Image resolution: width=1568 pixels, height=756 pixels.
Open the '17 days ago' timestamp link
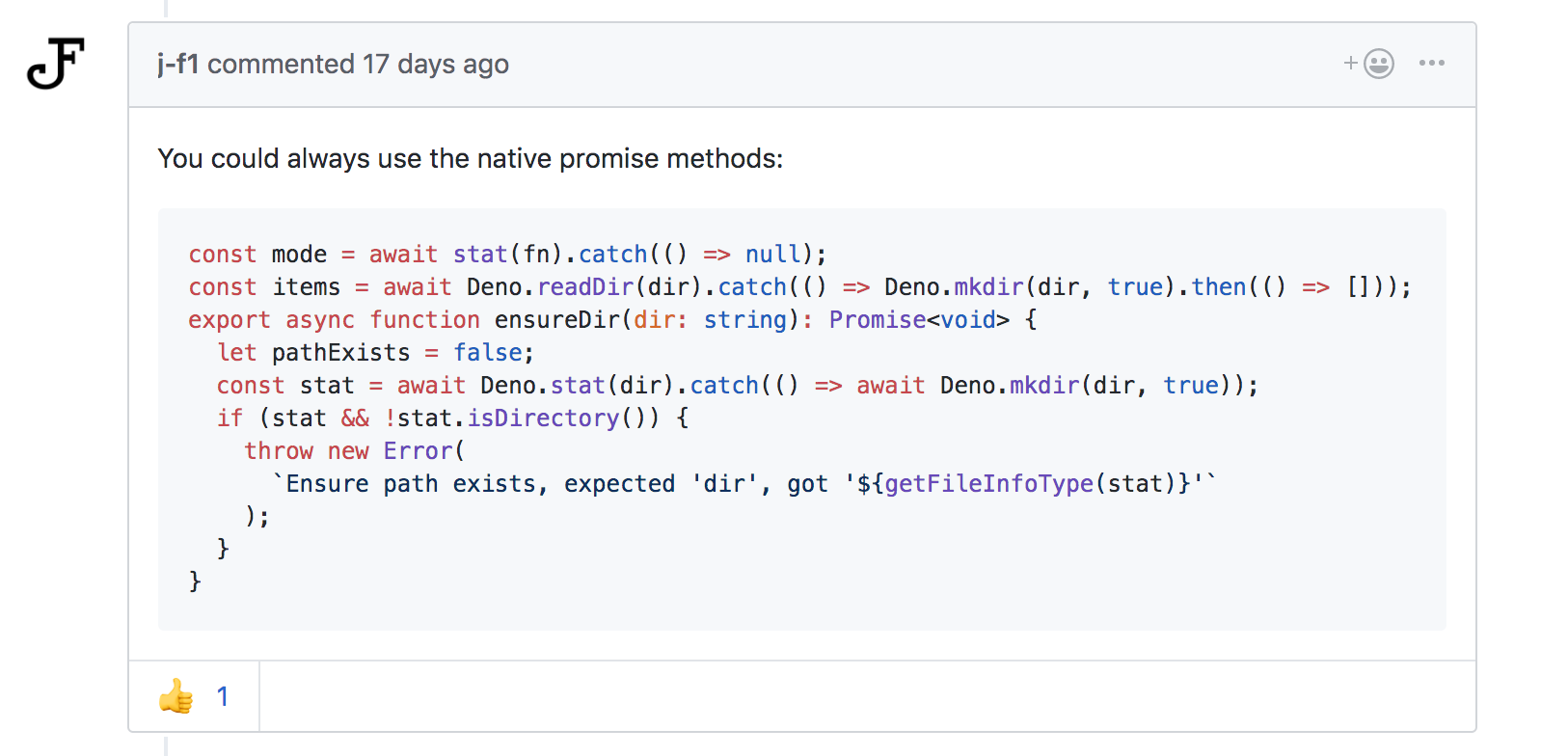436,64
